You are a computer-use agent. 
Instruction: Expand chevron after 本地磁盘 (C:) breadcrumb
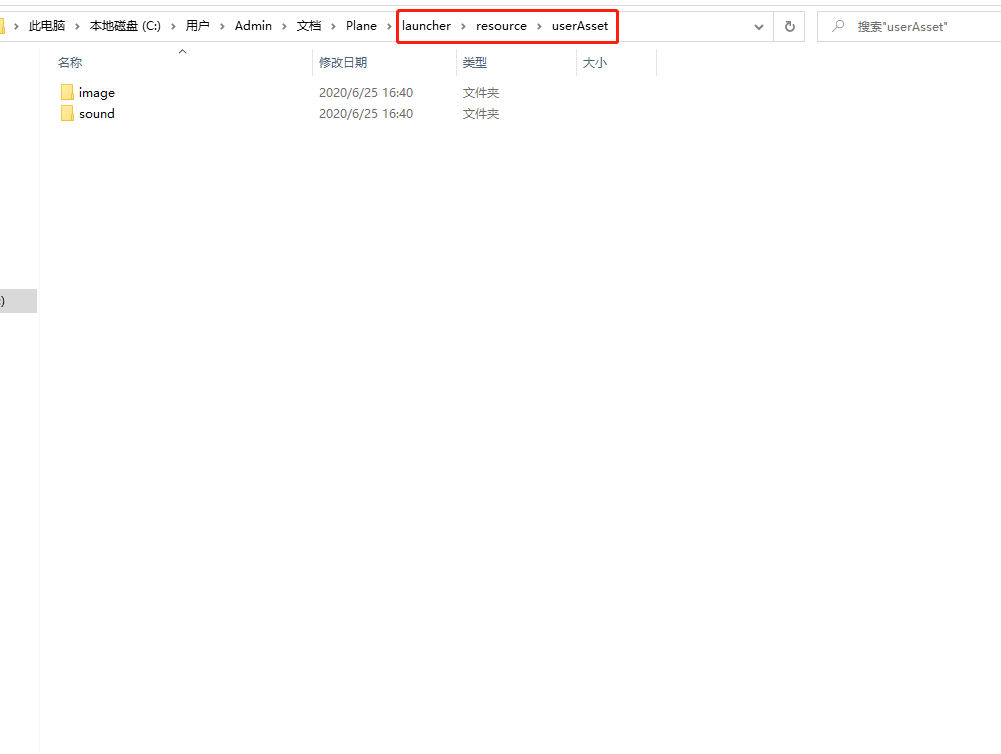point(173,26)
